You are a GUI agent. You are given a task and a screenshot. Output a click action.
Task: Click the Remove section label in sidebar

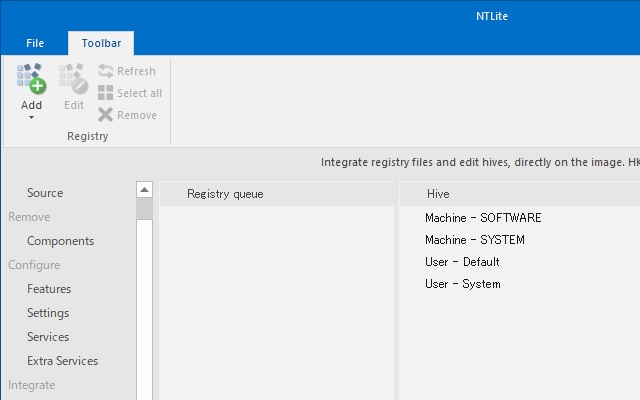pos(29,217)
